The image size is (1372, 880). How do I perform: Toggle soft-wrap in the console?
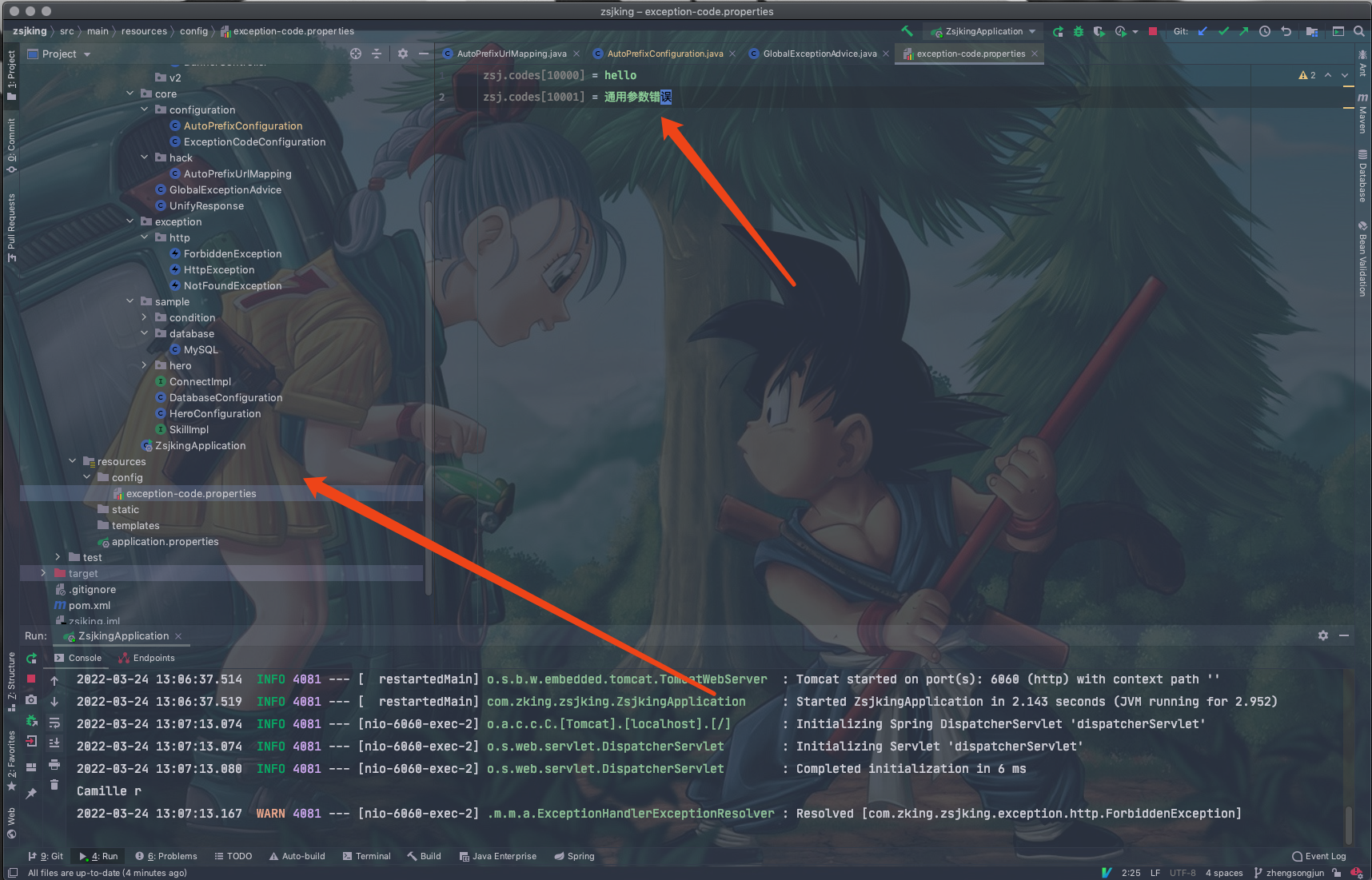[54, 723]
